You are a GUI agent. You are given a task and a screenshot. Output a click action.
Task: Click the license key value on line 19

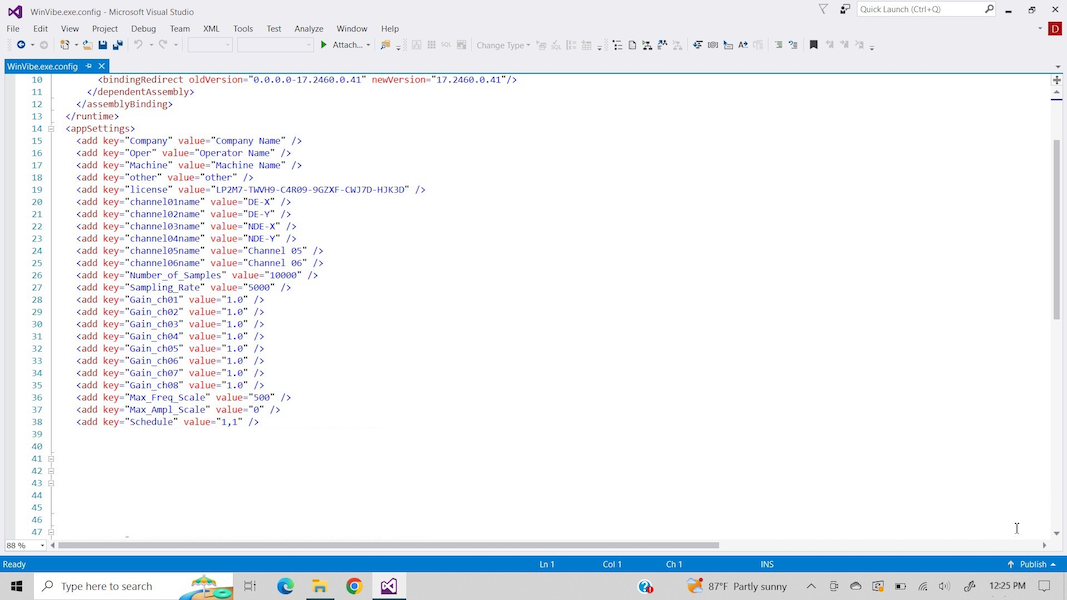click(x=310, y=190)
